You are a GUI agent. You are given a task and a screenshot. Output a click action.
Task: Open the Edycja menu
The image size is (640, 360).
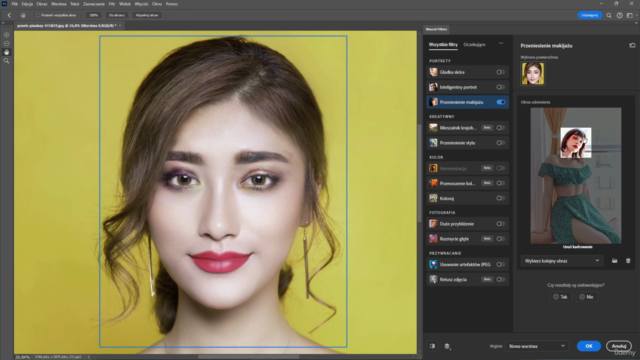(x=27, y=4)
